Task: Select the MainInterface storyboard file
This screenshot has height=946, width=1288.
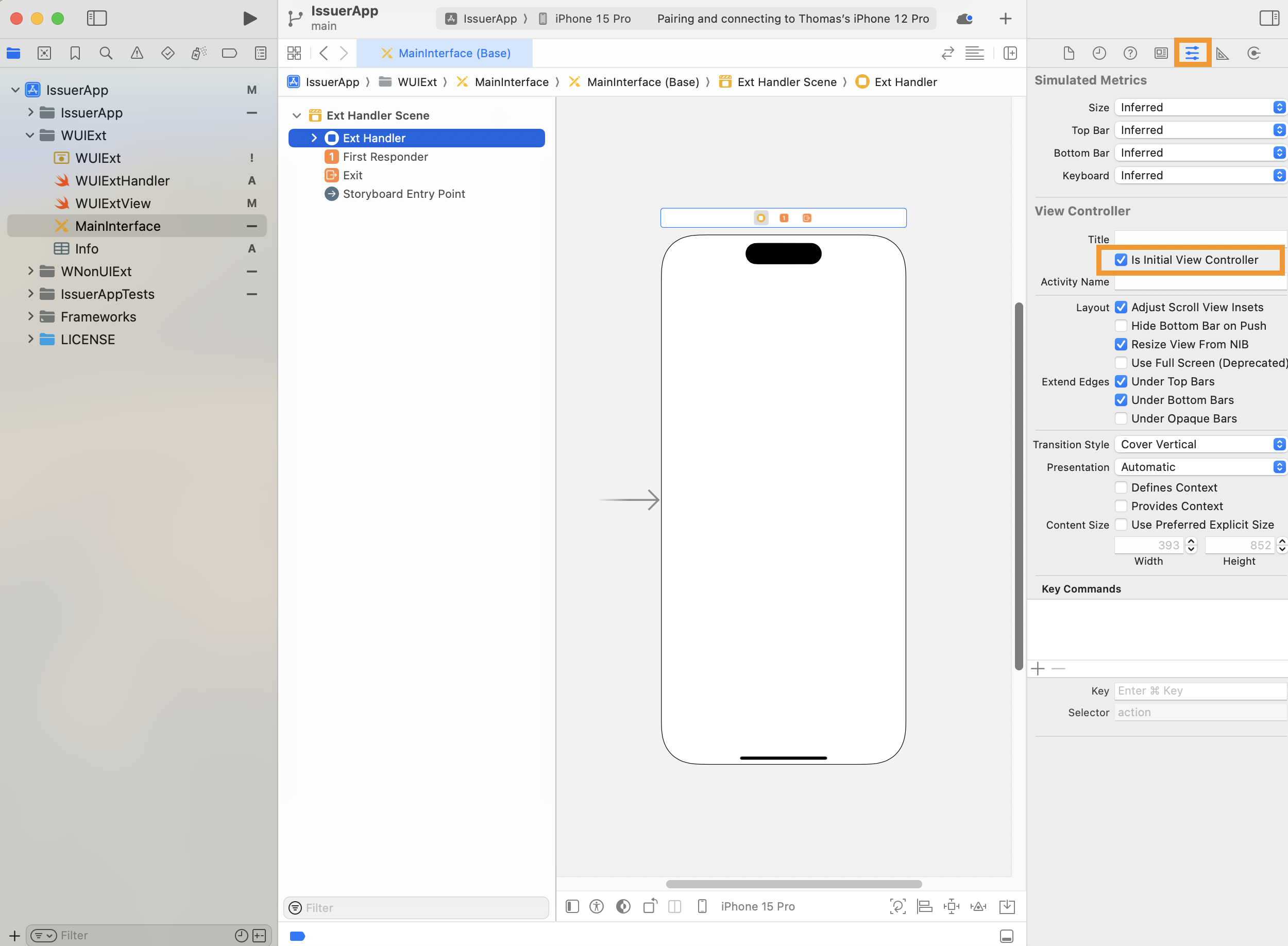Action: [x=118, y=225]
